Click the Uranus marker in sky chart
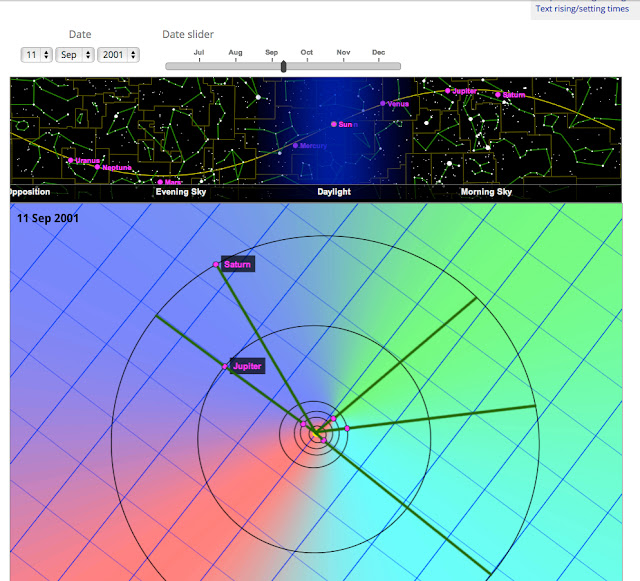Screen dimensions: 640x581 tap(71, 160)
